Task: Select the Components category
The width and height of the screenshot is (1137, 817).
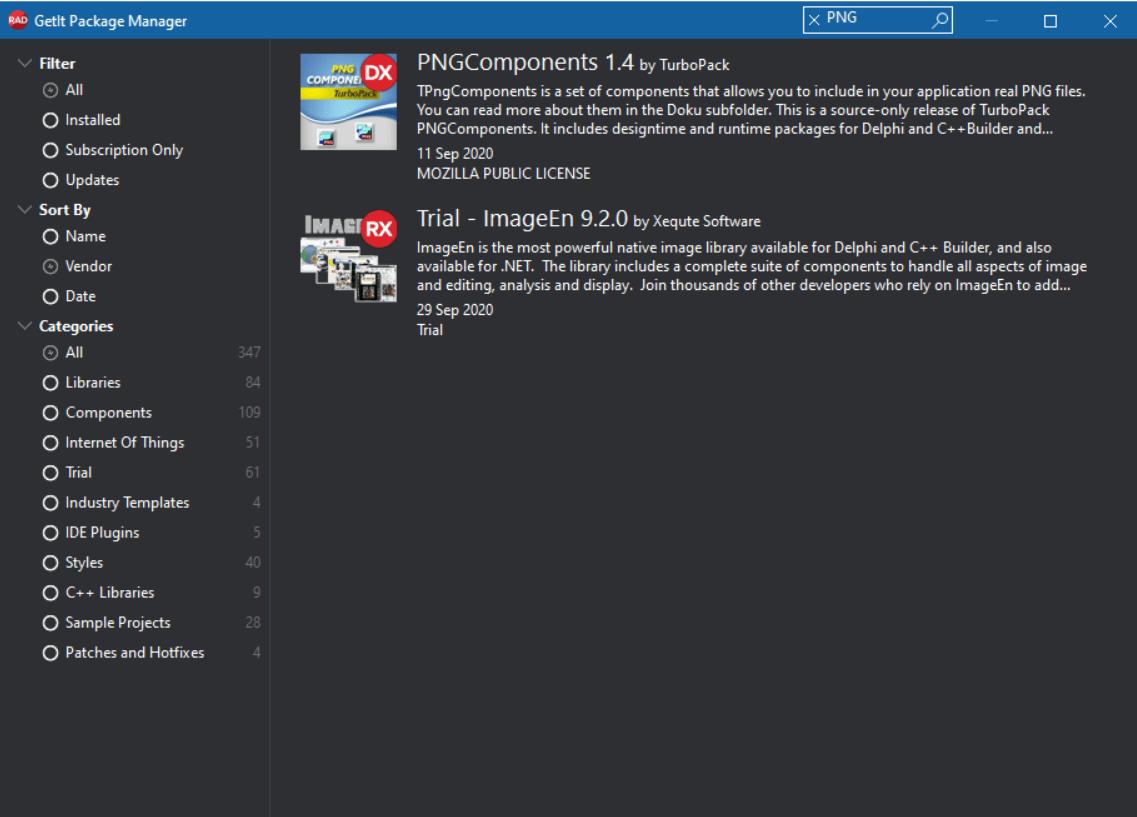Action: [x=97, y=412]
